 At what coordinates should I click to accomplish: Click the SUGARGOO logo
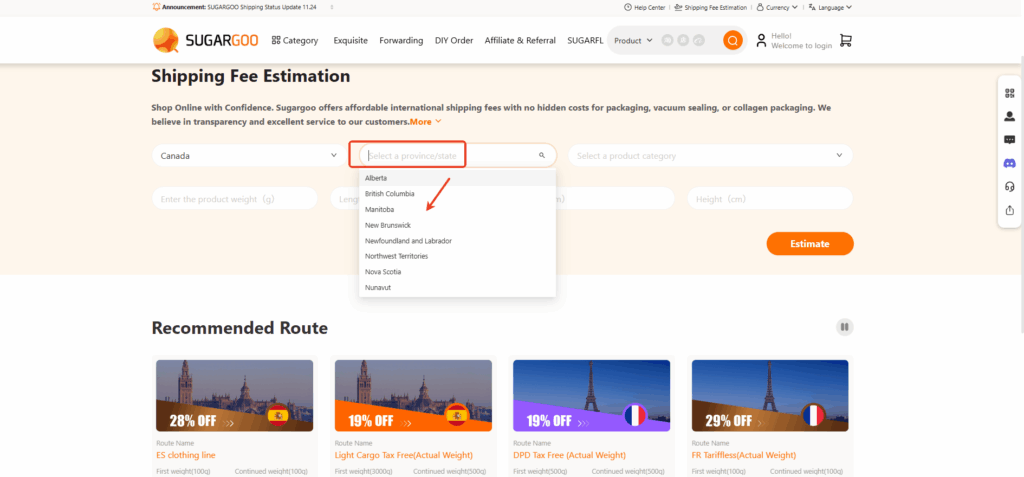206,41
